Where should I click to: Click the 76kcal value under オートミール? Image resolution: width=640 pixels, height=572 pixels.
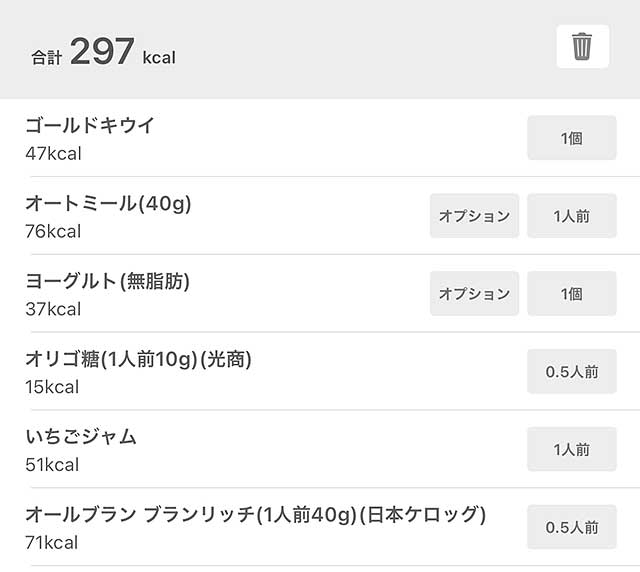[x=53, y=231]
